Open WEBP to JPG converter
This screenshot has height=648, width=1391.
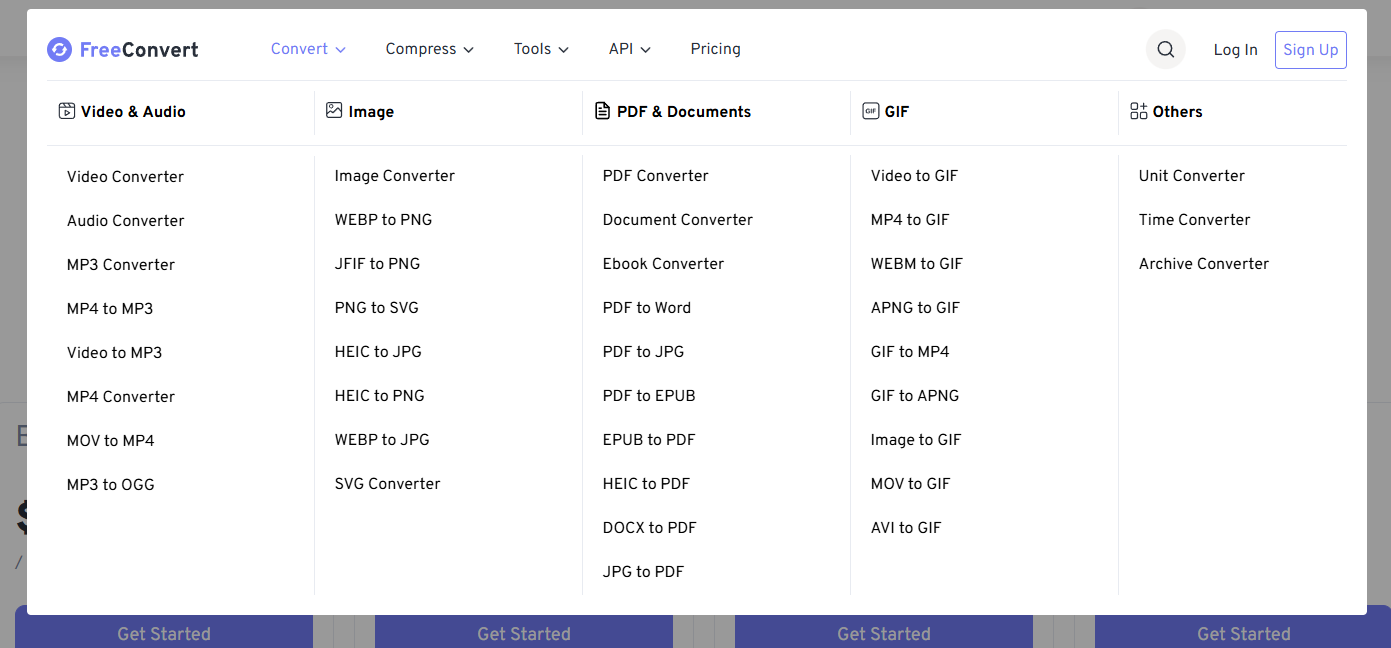click(x=382, y=440)
